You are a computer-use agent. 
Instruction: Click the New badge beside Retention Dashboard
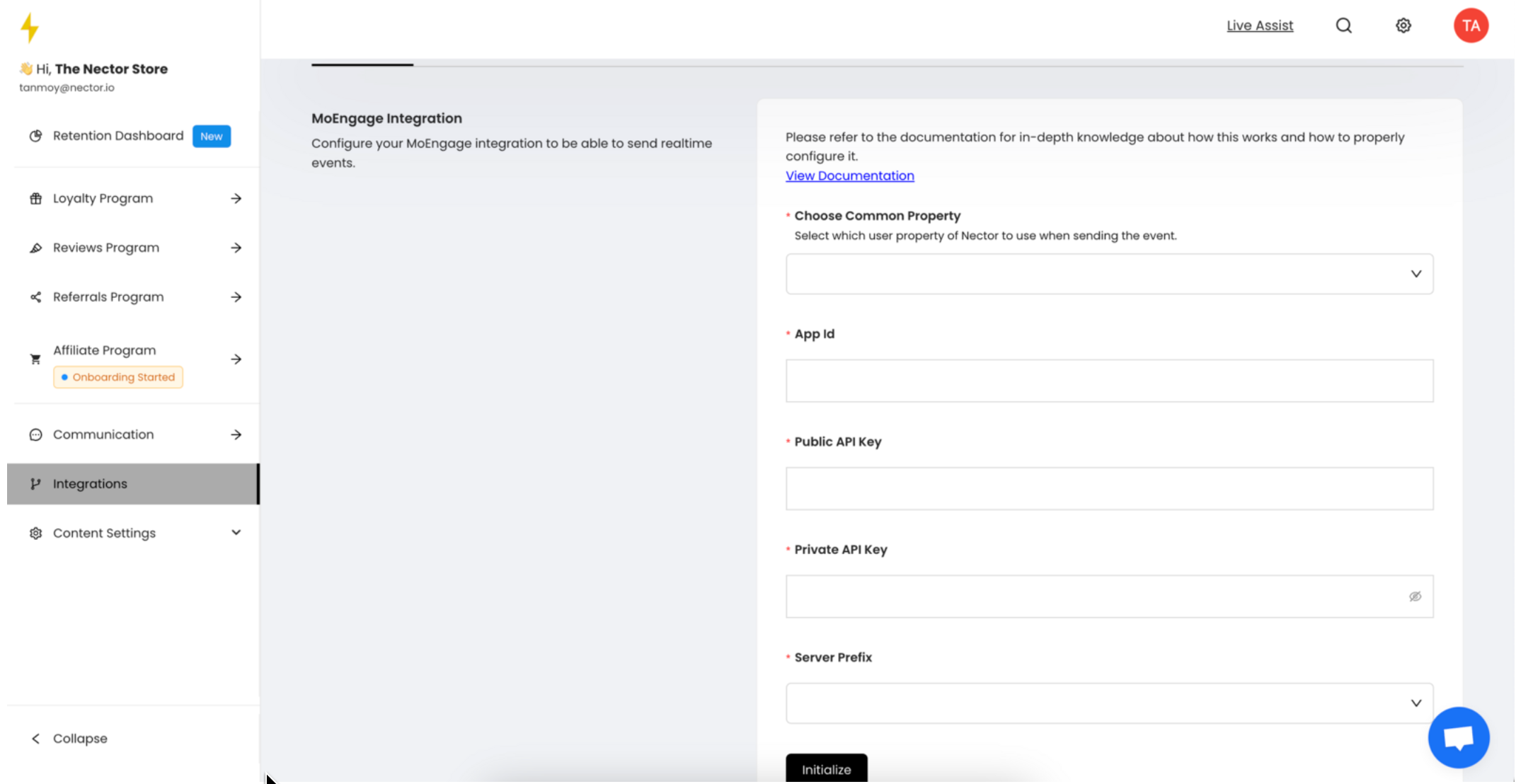click(211, 137)
